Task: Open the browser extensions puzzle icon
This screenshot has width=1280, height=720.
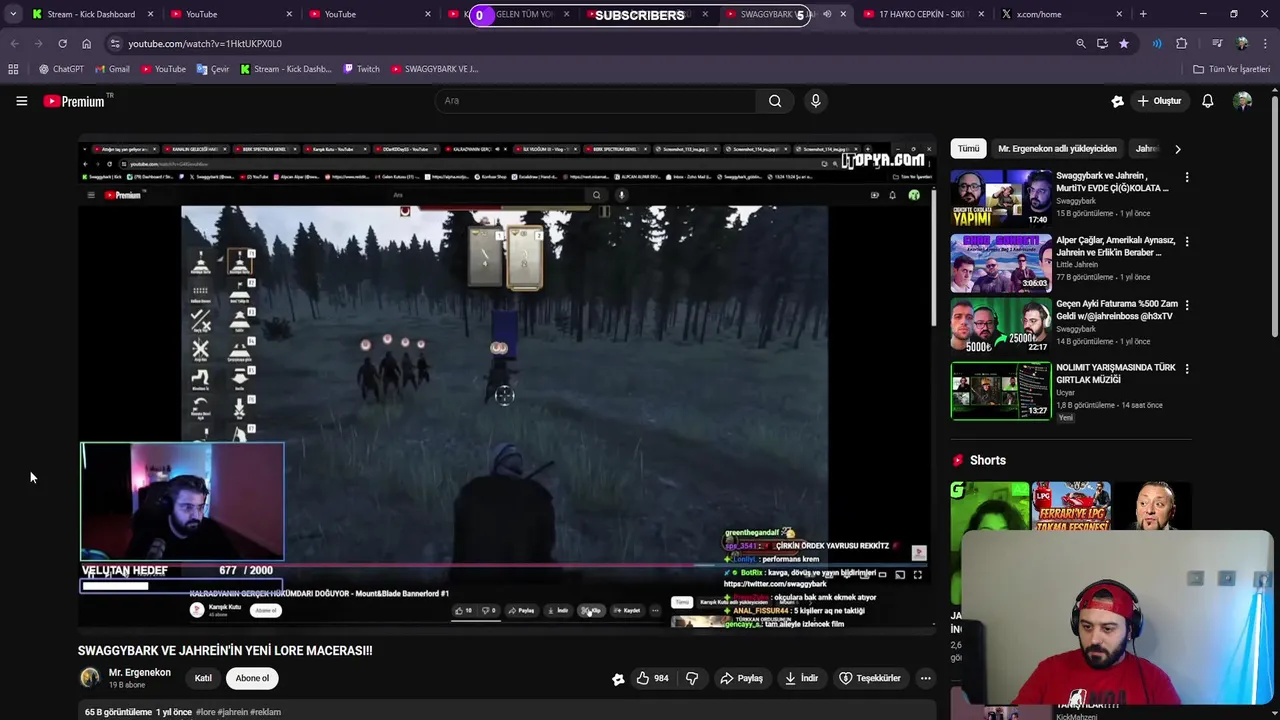Action: point(1181,44)
